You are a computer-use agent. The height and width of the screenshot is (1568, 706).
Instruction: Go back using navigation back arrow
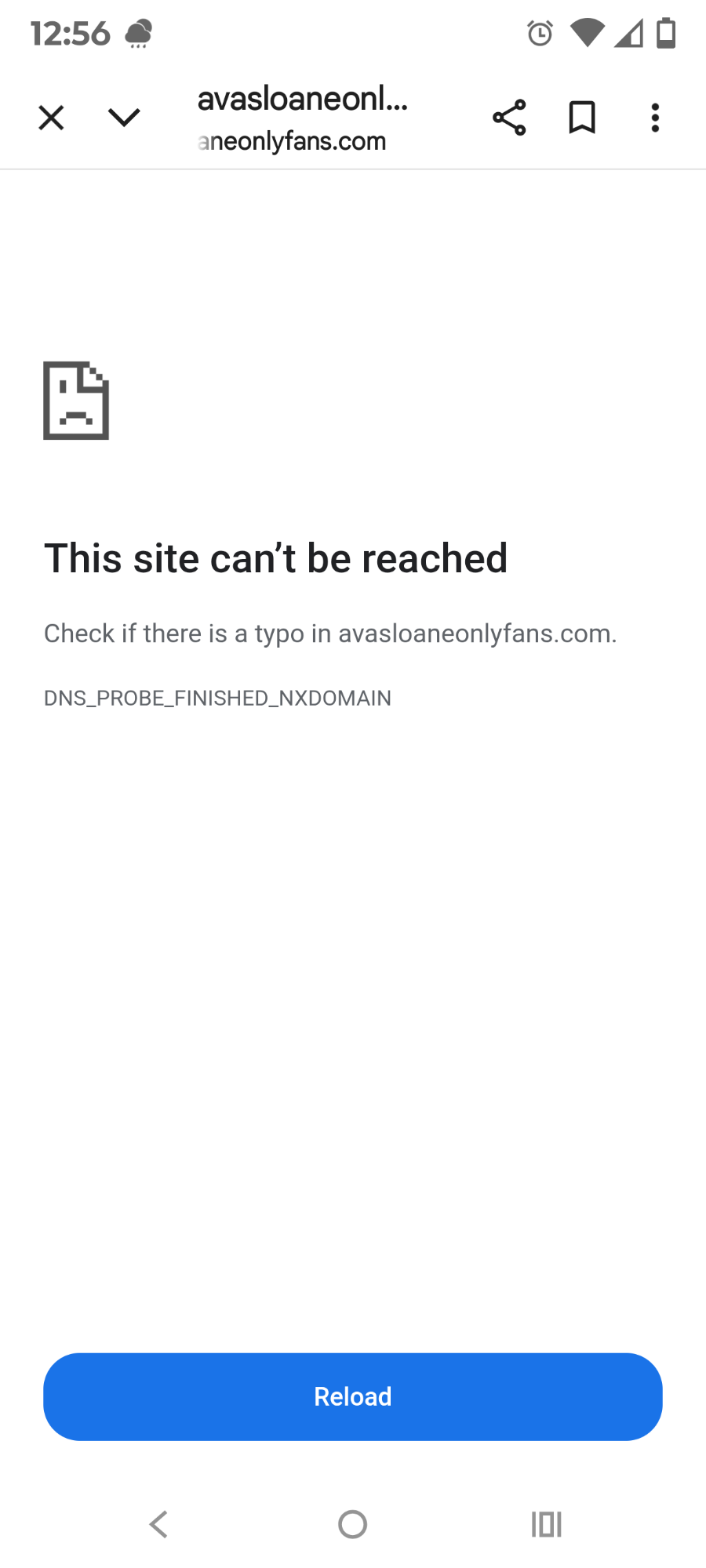point(159,1524)
